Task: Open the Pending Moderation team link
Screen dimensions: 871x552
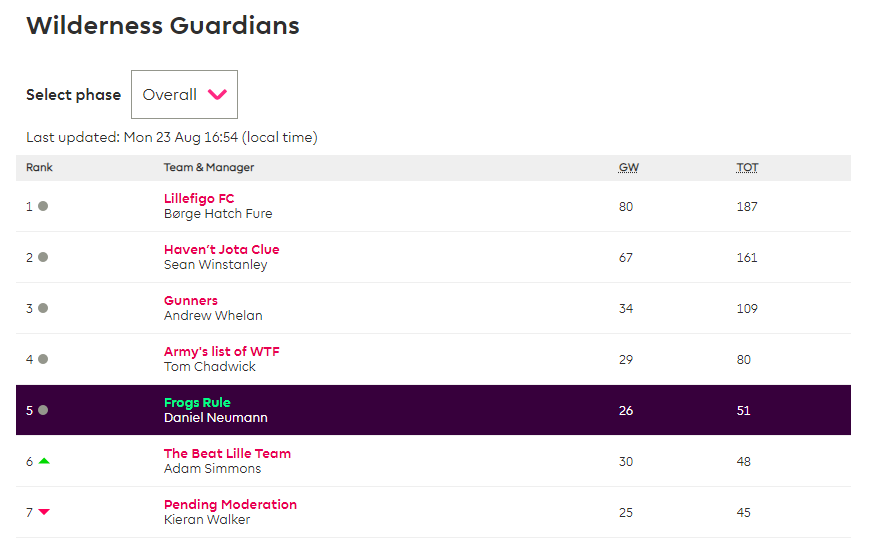Action: point(231,505)
